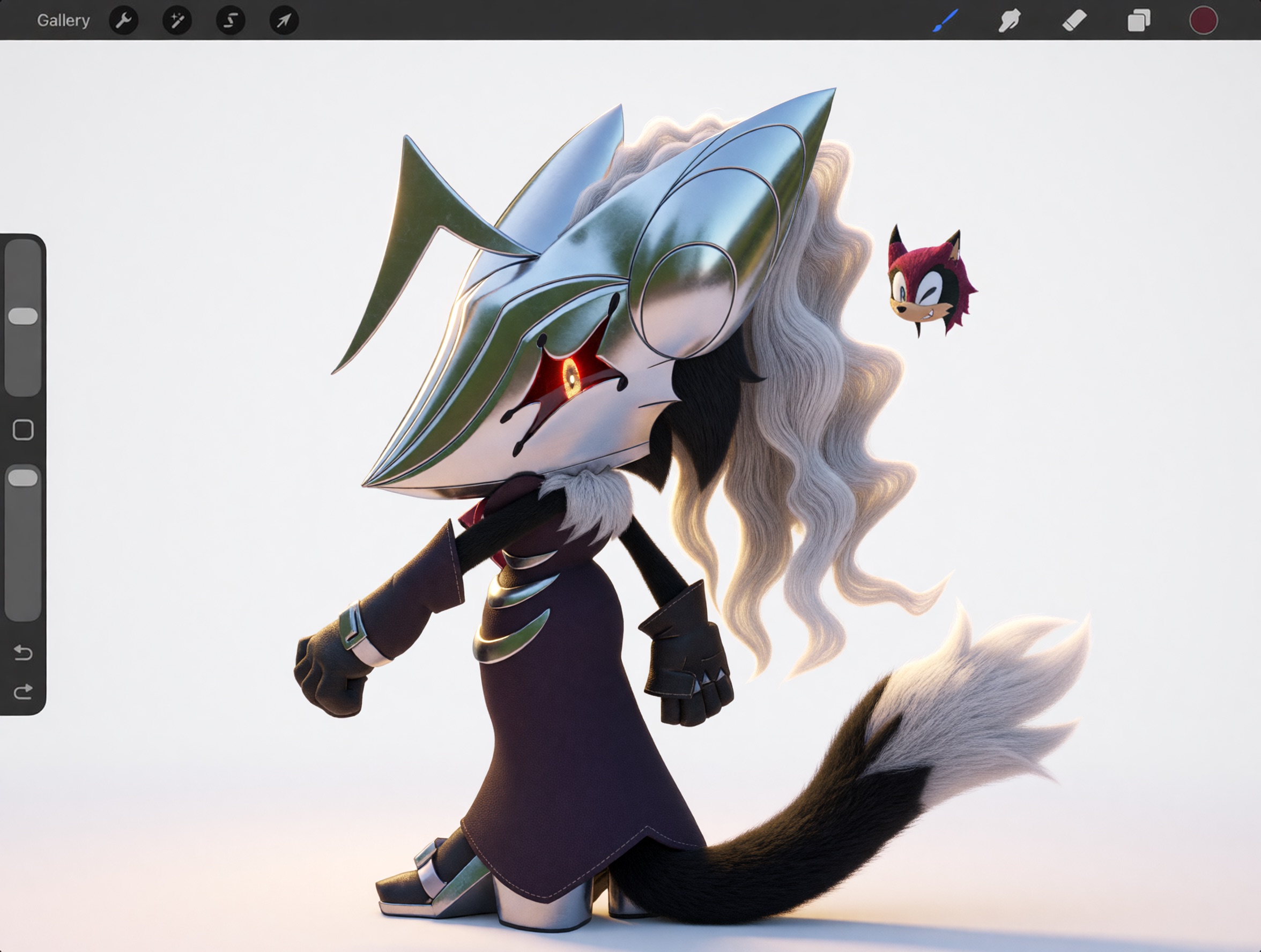Open the Actions wrench menu

(124, 20)
